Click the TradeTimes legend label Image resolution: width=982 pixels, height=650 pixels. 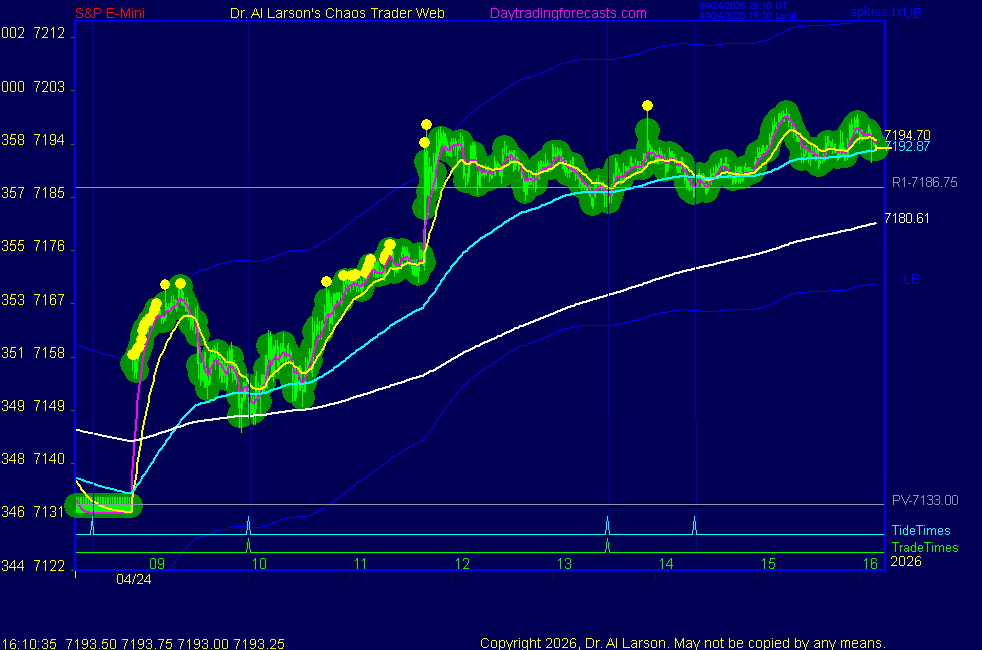pyautogui.click(x=925, y=547)
